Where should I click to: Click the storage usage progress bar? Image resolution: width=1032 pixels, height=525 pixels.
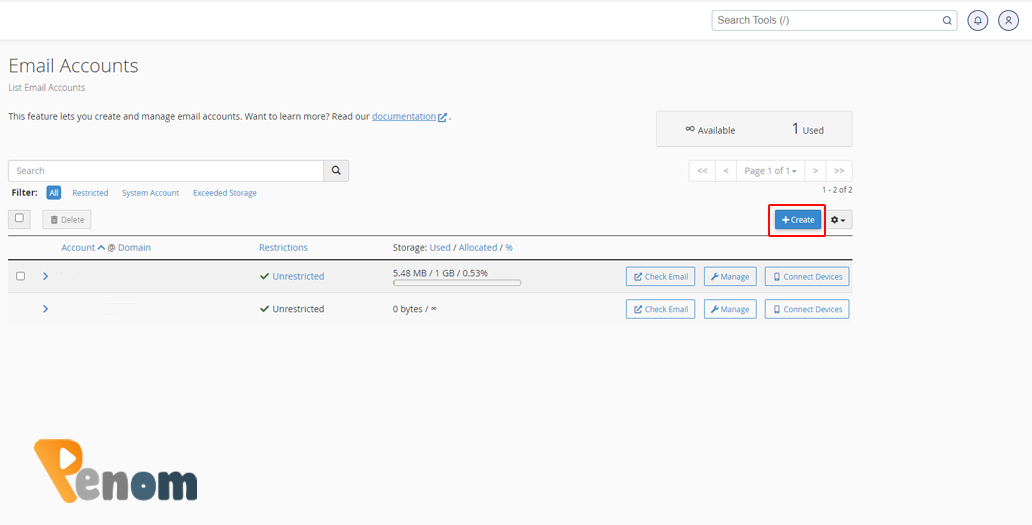(x=457, y=283)
